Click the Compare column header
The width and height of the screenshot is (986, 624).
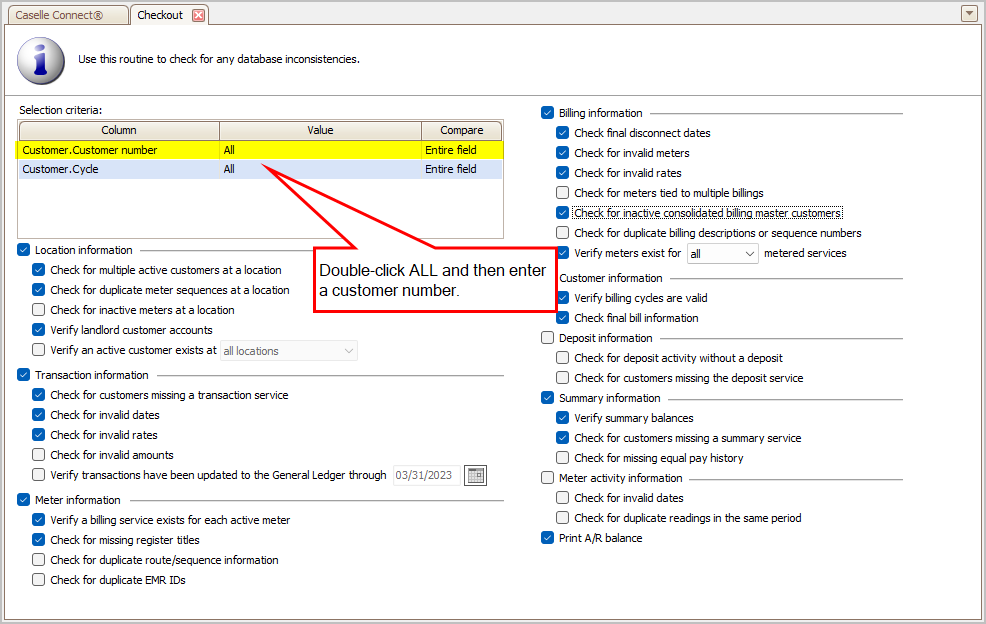coord(462,130)
